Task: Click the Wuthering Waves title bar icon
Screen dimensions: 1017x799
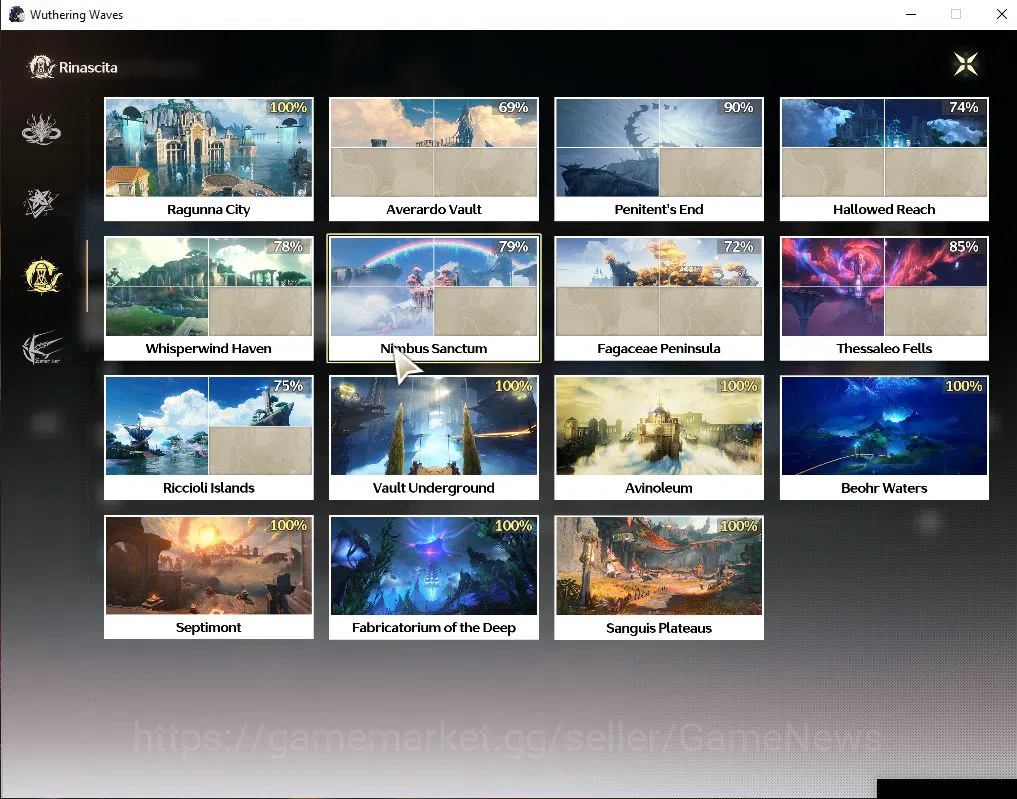Action: click(x=16, y=14)
